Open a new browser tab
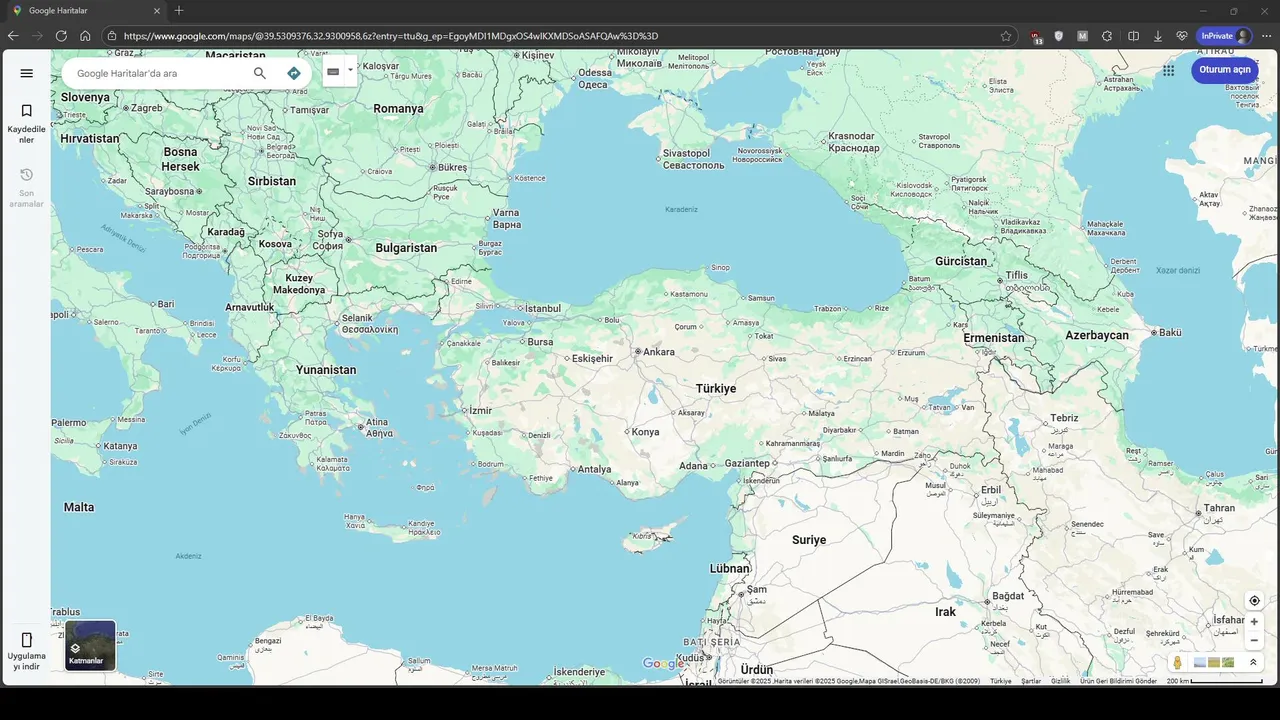1280x720 pixels. tap(179, 10)
